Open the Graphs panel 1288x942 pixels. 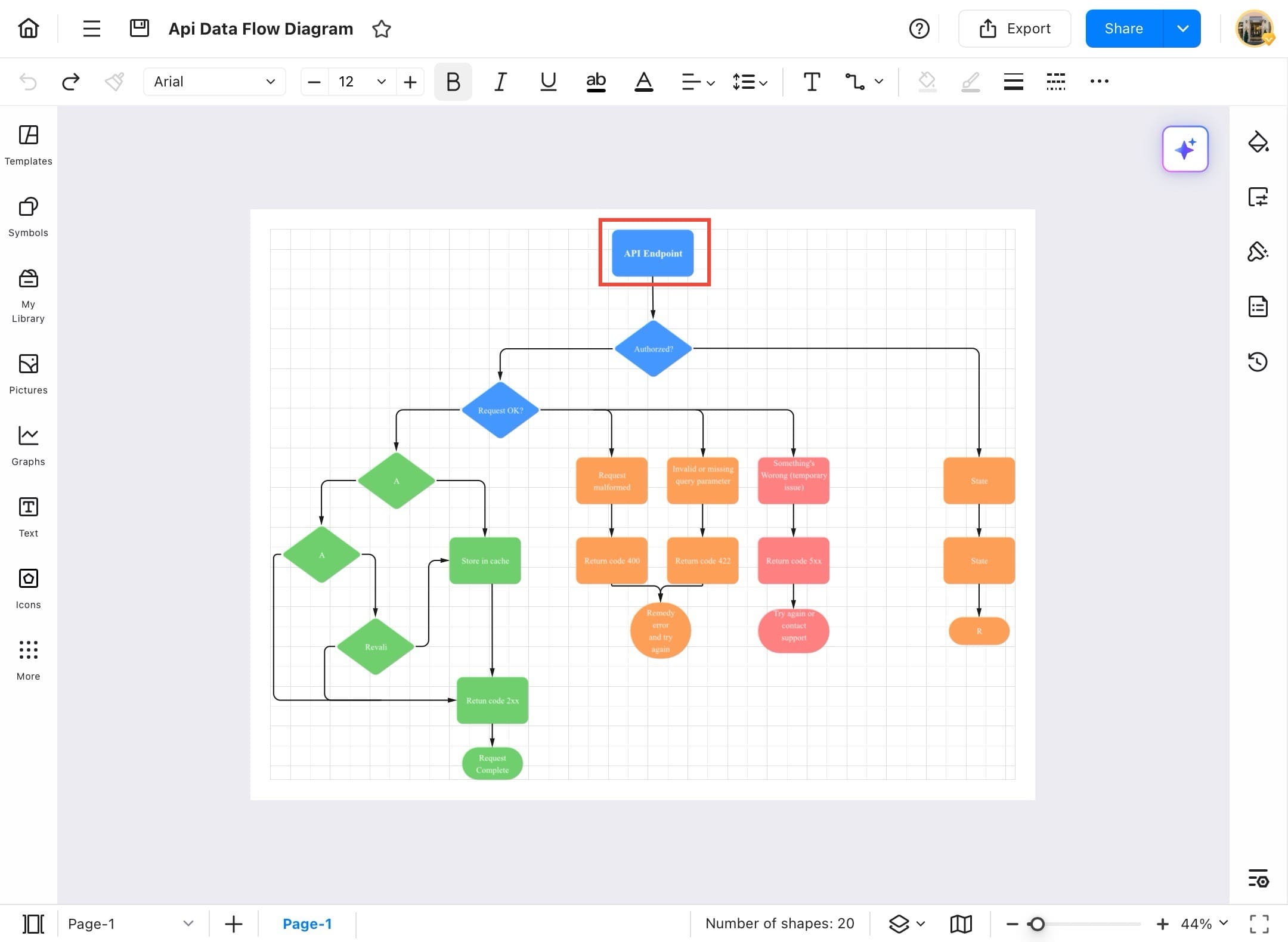pyautogui.click(x=27, y=444)
